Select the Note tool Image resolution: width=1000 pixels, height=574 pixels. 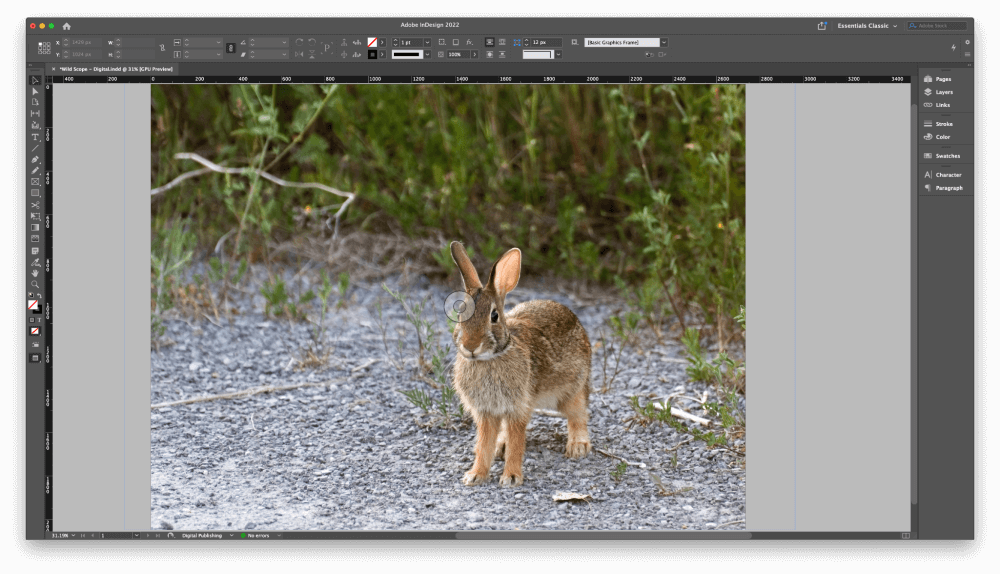(35, 251)
